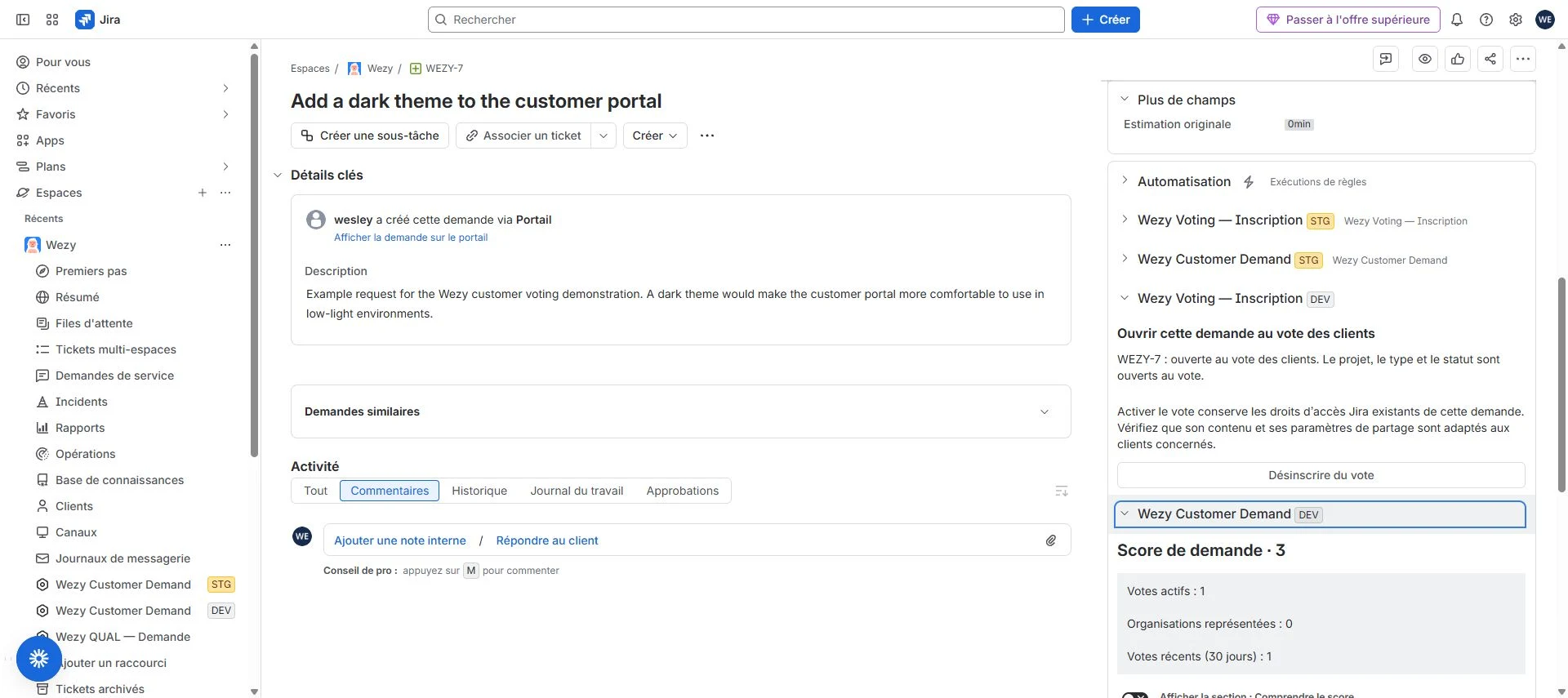The height and width of the screenshot is (698, 1568).
Task: Open the Wezy space more options dots
Action: click(225, 245)
